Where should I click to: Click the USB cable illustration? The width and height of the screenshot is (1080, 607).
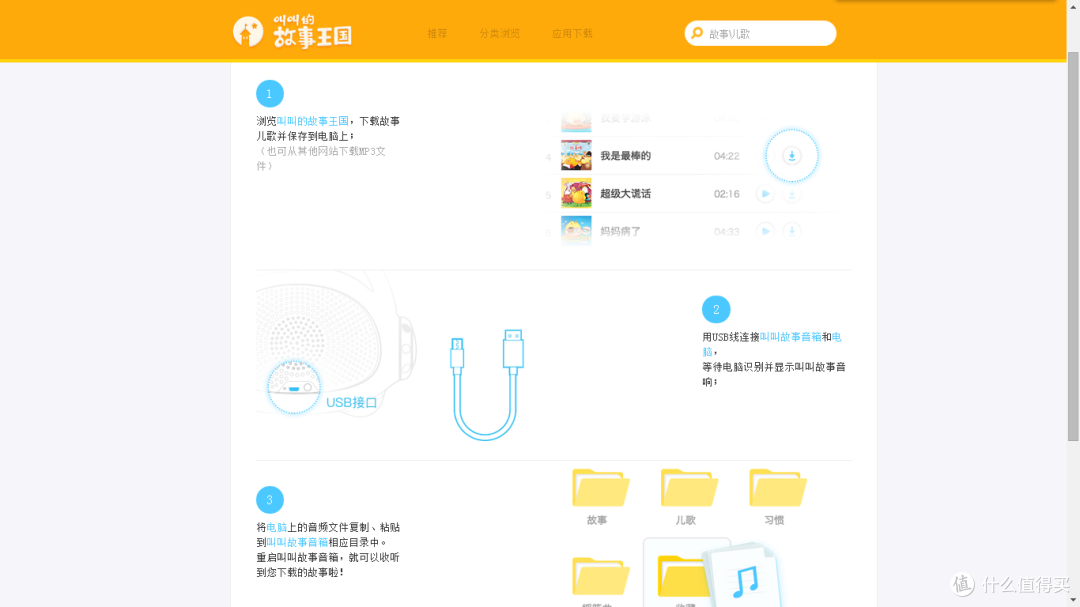coord(486,384)
